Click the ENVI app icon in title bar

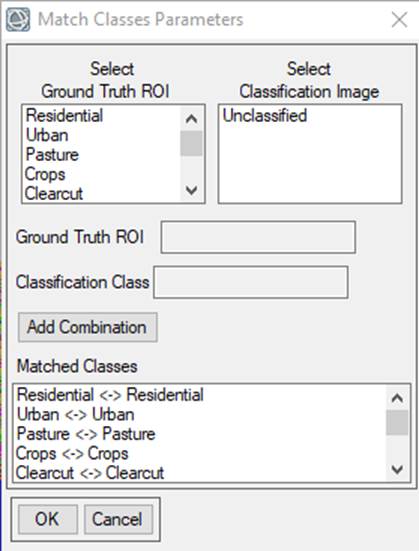click(x=18, y=20)
